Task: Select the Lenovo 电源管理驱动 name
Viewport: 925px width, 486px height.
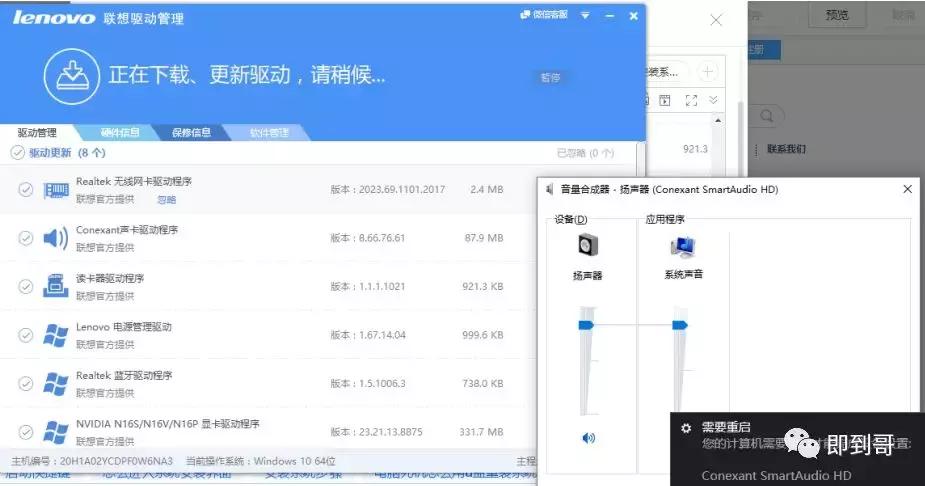Action: (x=124, y=327)
